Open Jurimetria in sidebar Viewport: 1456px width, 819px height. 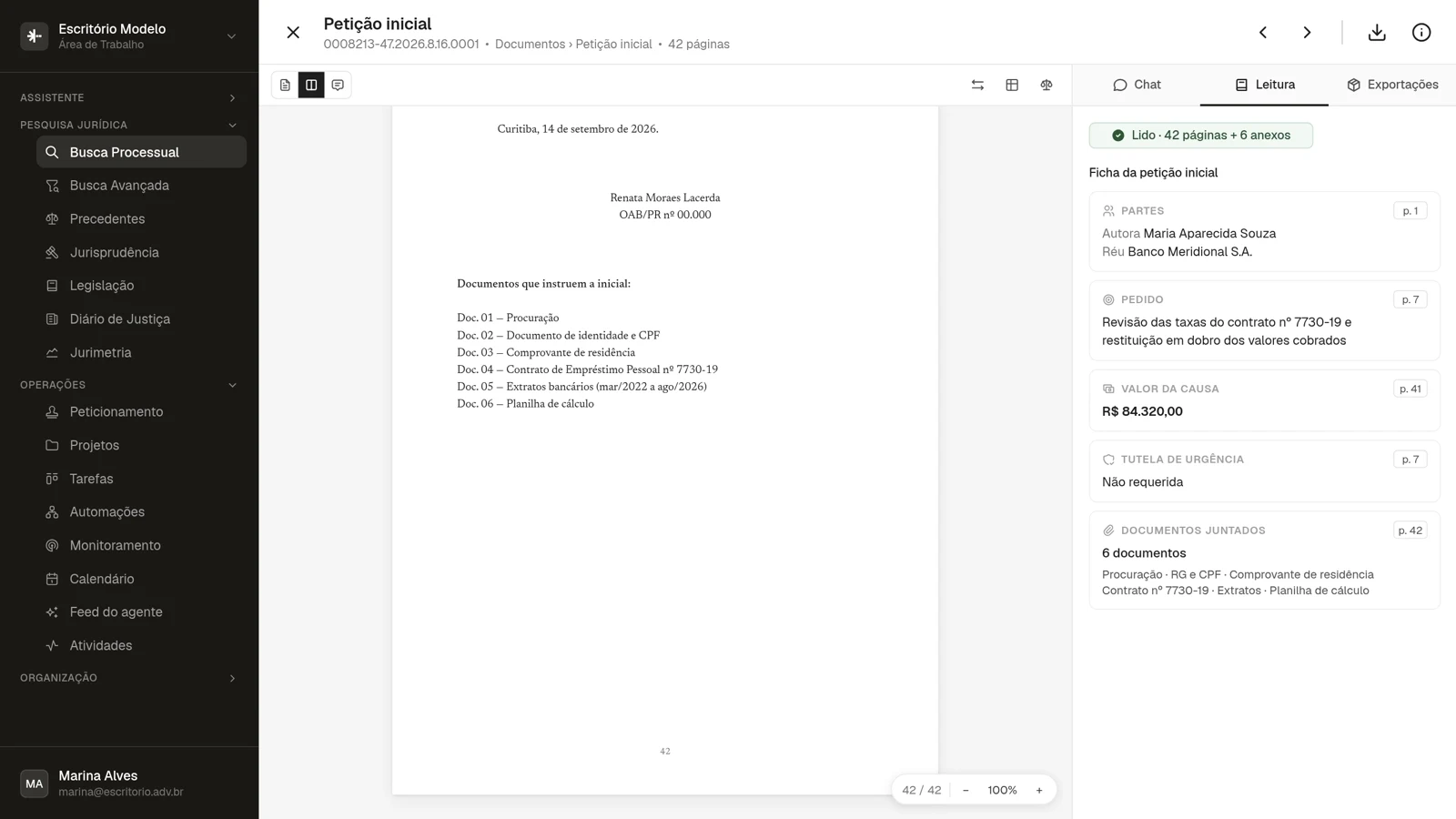point(141,352)
